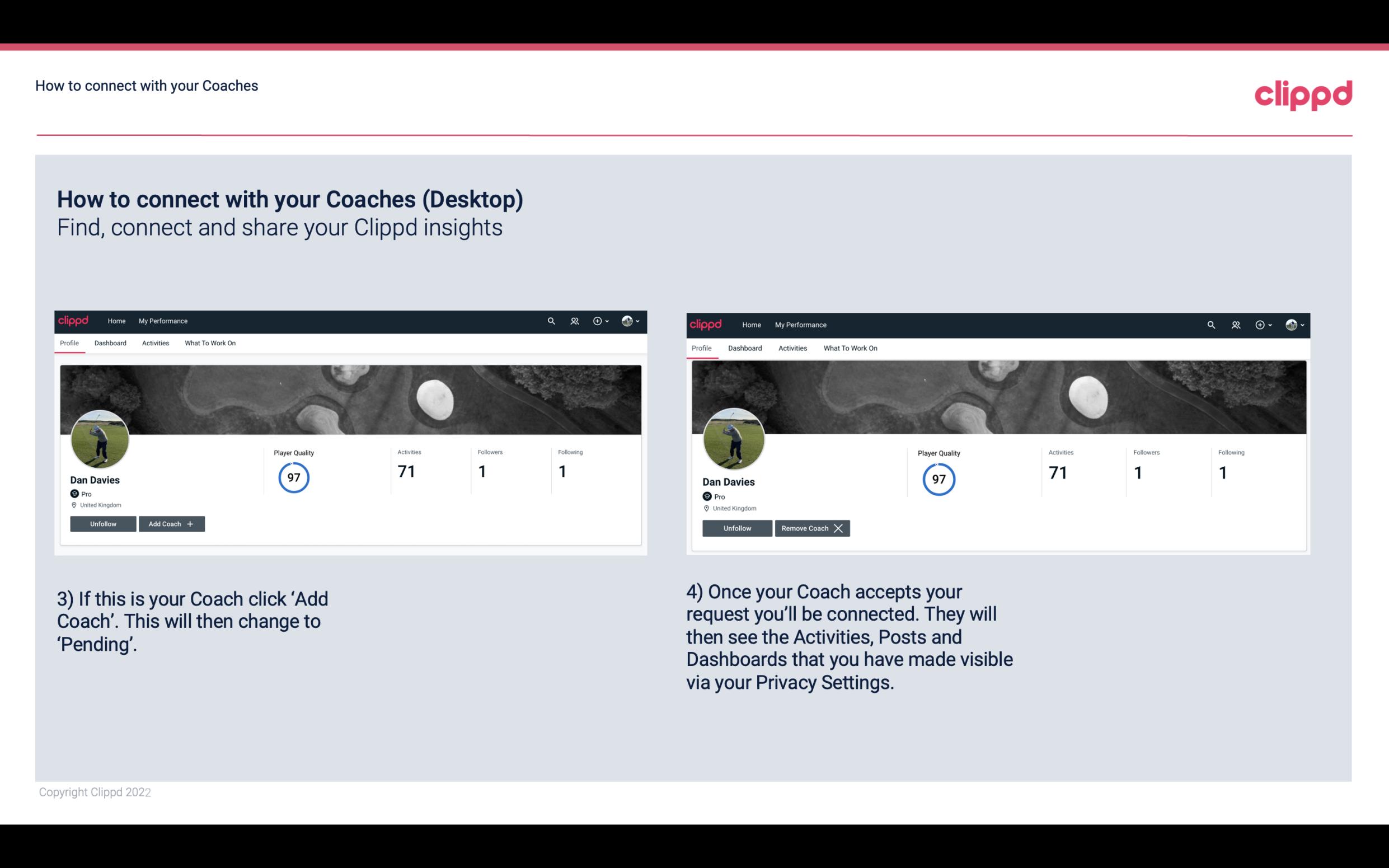Expand 'My Performance' dropdown right navbar

point(801,324)
